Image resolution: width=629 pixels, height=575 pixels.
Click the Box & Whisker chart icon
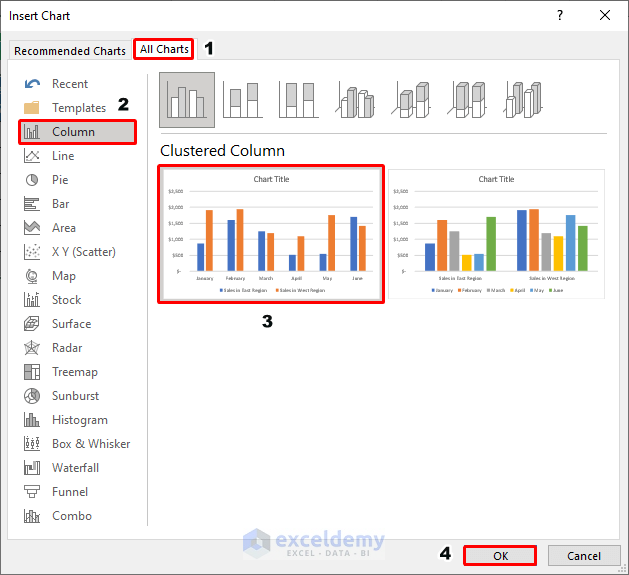pyautogui.click(x=32, y=444)
